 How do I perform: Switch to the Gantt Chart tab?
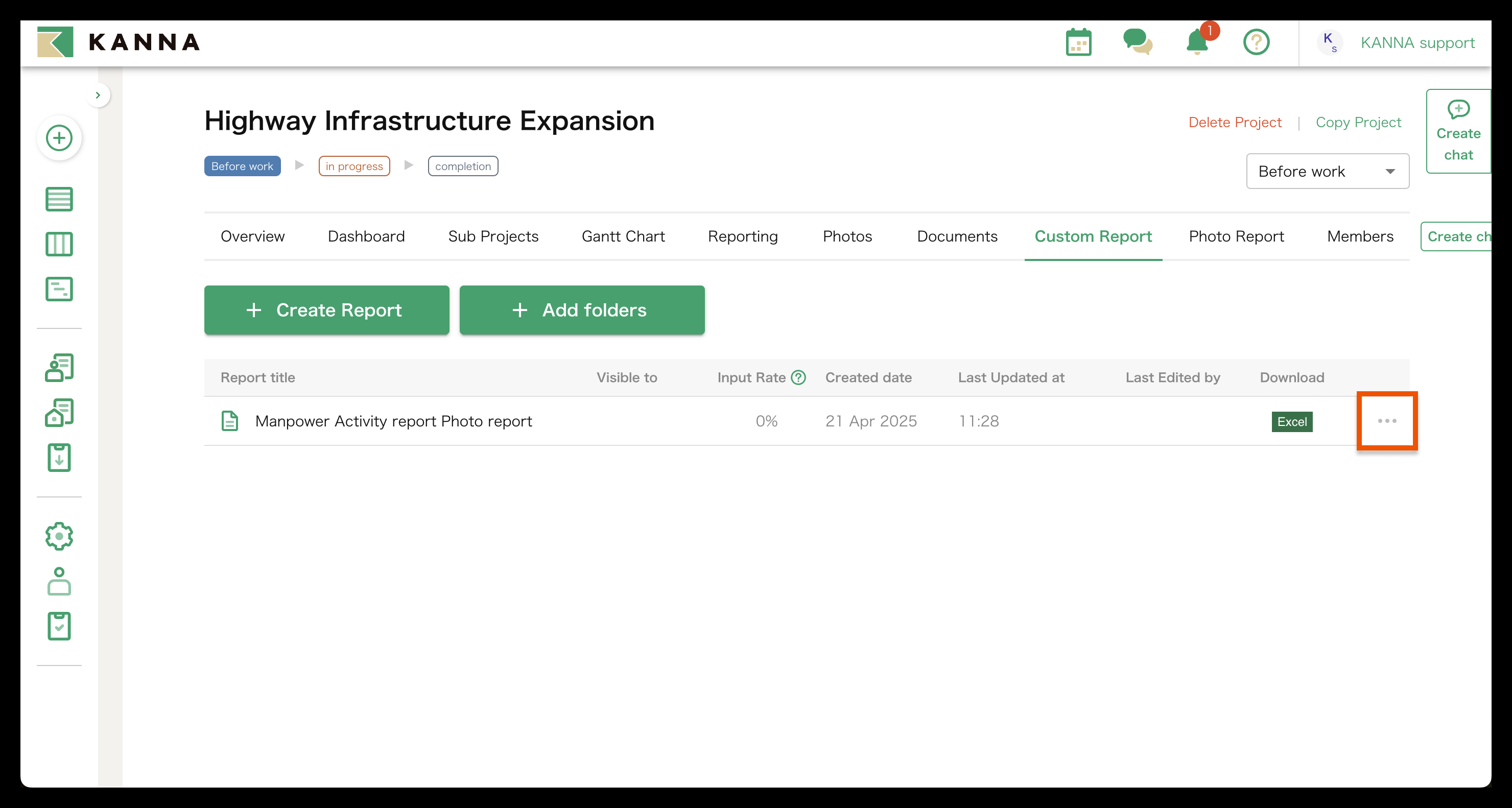(x=623, y=236)
